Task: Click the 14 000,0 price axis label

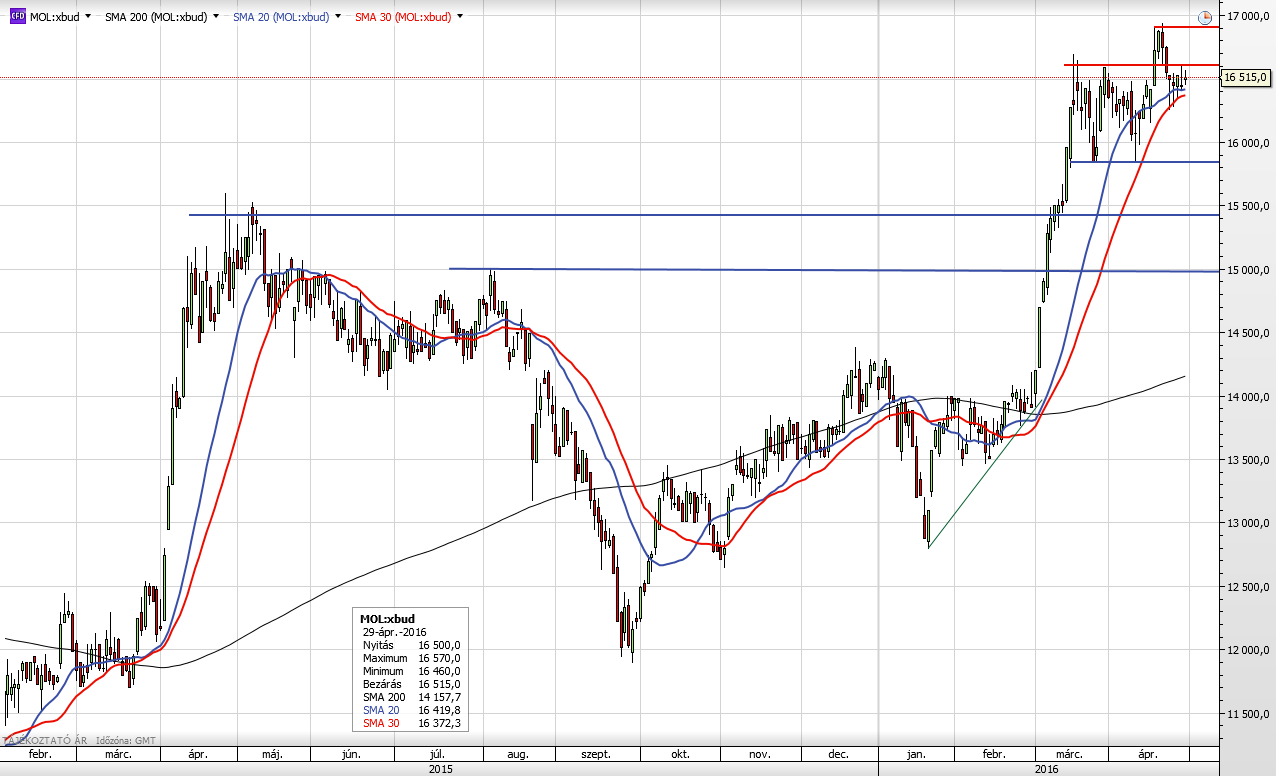Action: 1248,397
